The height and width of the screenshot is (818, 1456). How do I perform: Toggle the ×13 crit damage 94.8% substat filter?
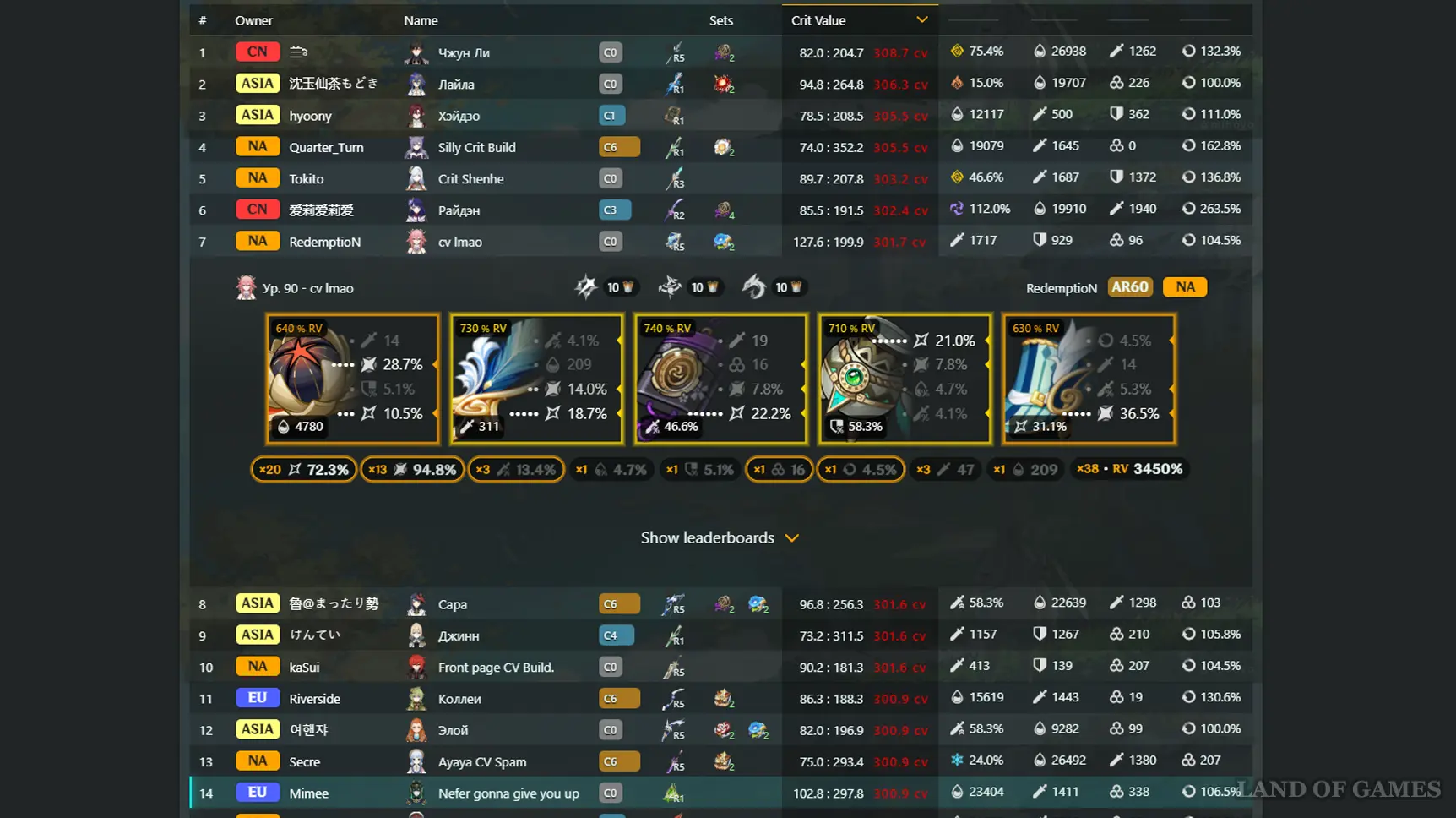(412, 469)
